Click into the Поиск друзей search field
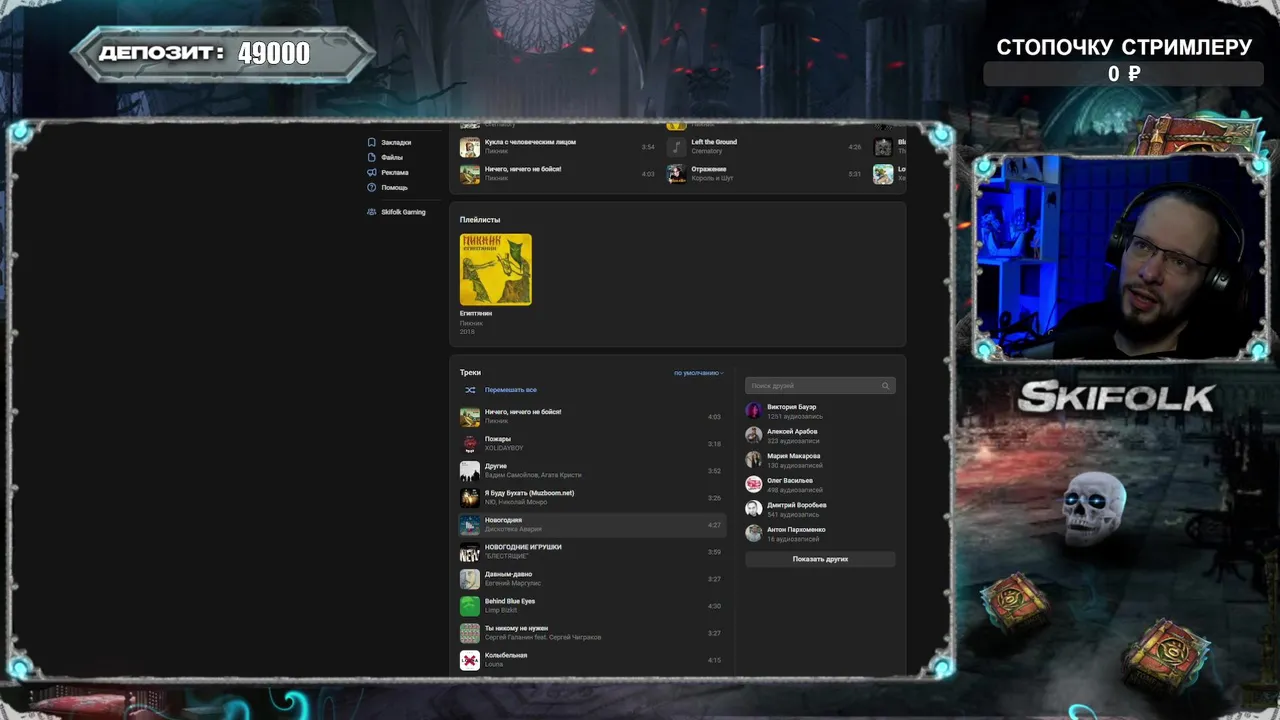This screenshot has height=720, width=1280. click(820, 386)
